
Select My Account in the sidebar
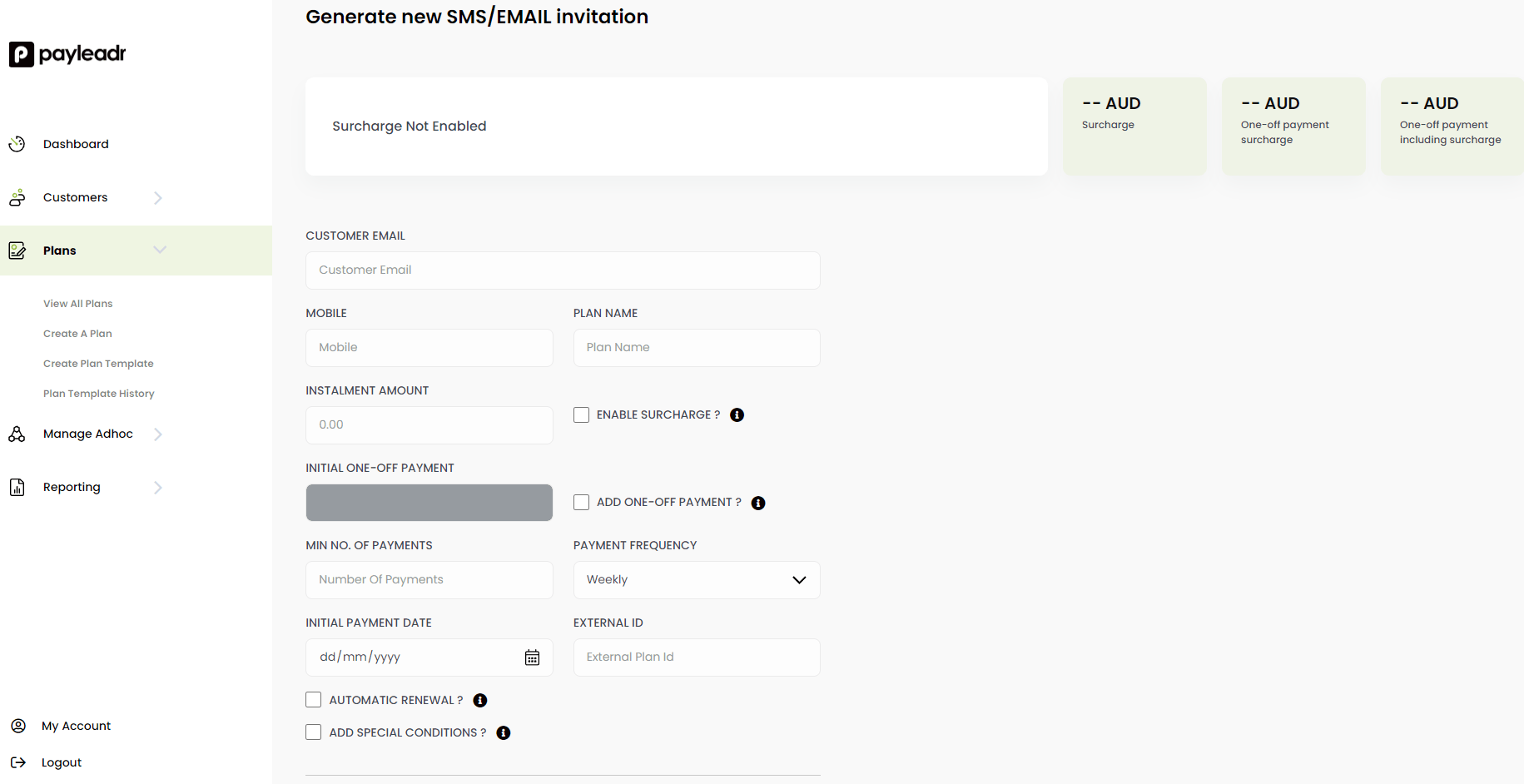click(x=76, y=726)
